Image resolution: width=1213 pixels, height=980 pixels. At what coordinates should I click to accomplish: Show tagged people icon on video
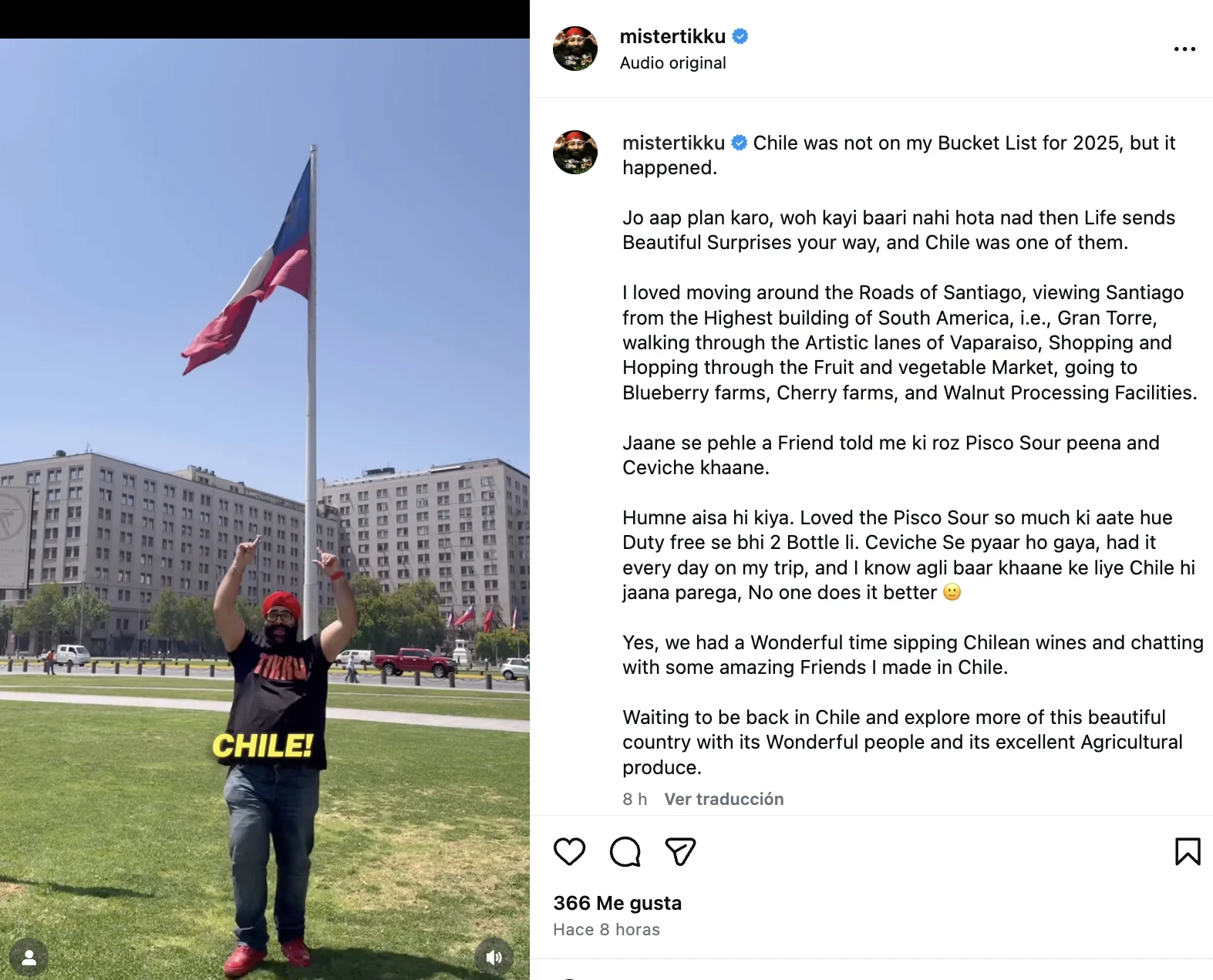[29, 958]
